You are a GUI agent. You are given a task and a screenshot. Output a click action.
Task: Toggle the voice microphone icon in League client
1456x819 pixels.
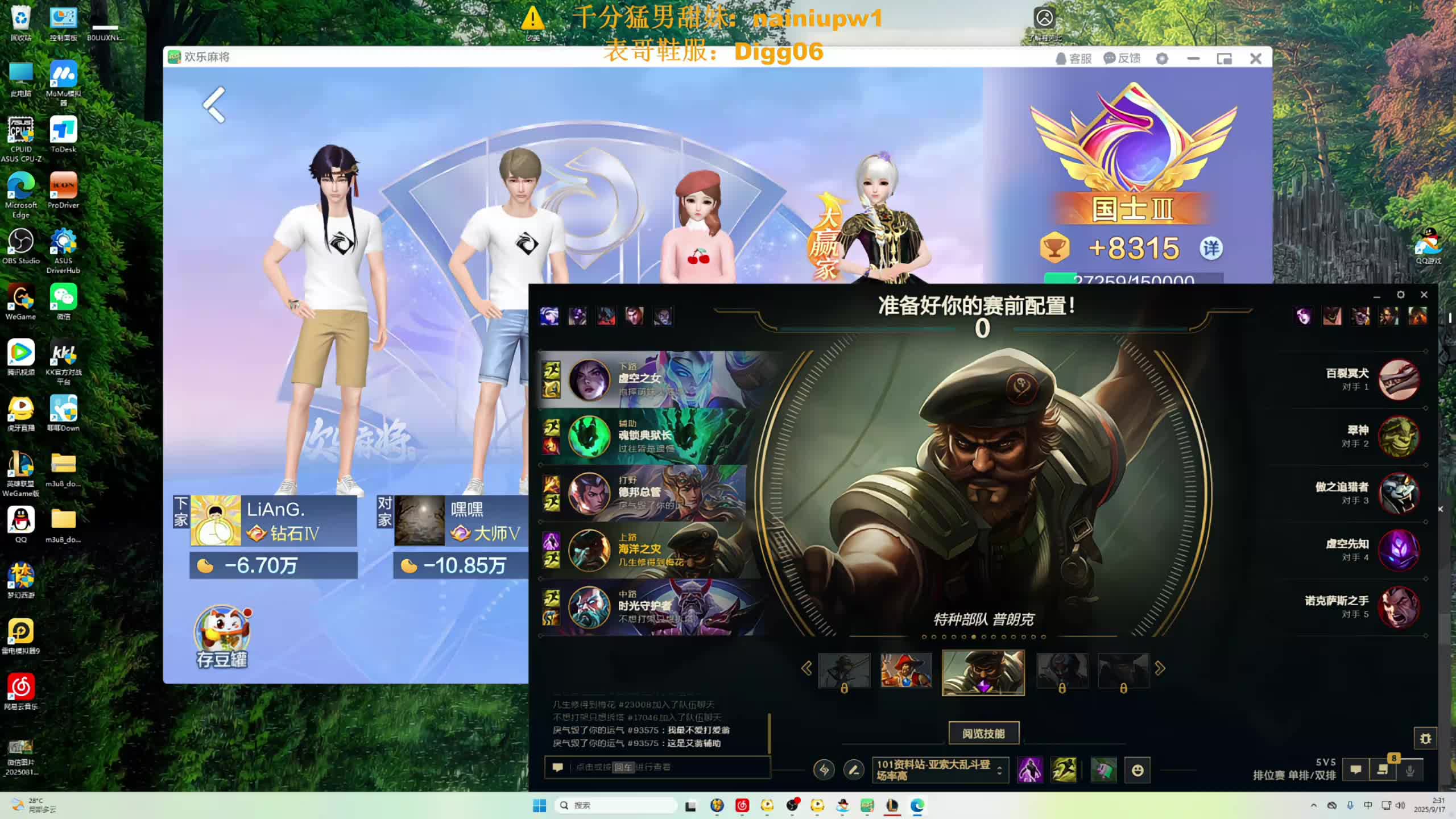[1410, 770]
